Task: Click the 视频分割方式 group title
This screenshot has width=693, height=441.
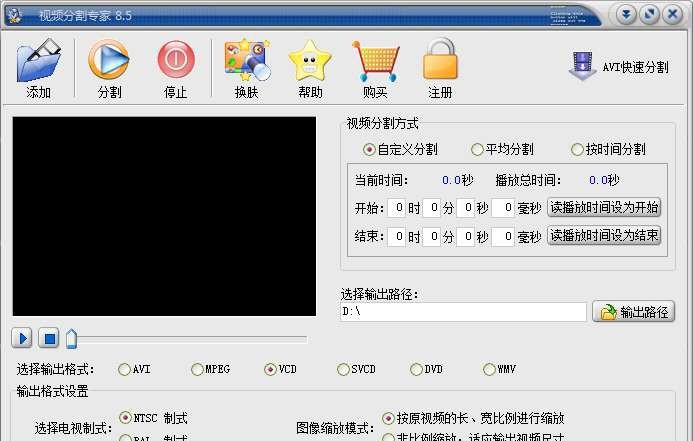Action: point(382,123)
